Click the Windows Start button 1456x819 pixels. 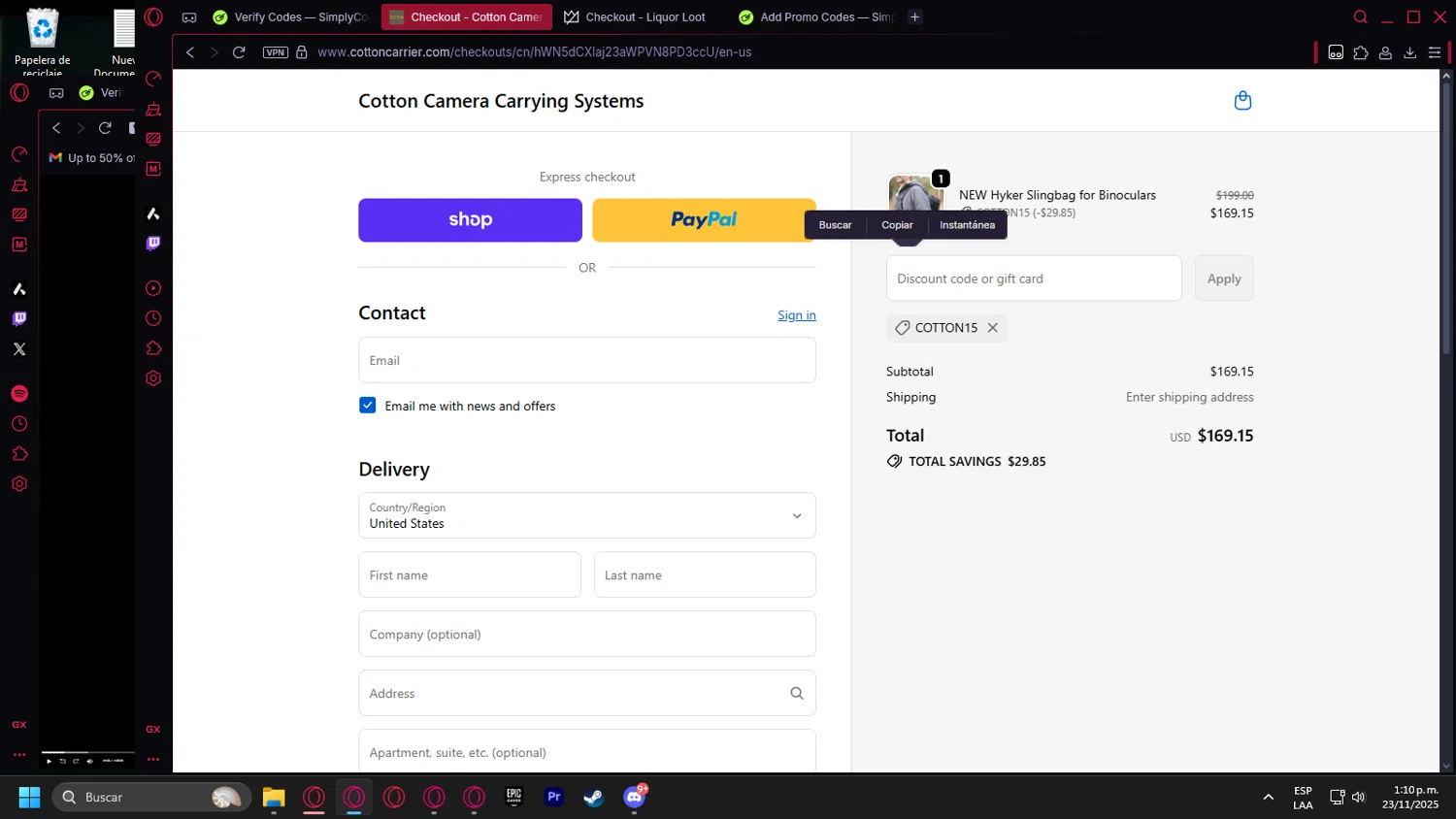(29, 797)
